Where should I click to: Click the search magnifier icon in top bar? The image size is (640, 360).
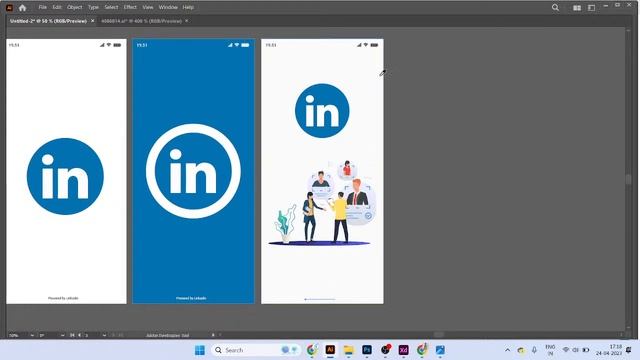tap(556, 7)
